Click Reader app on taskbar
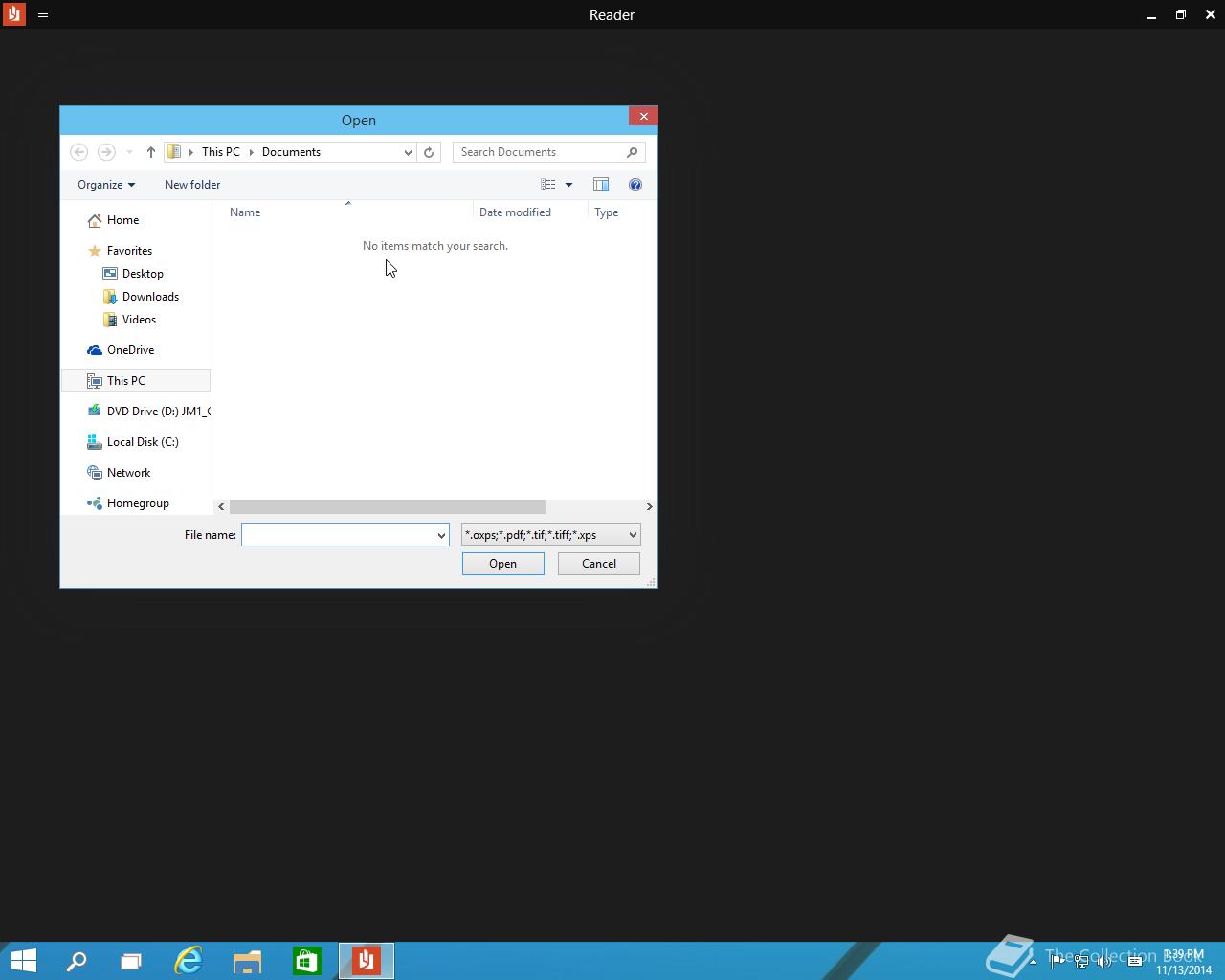This screenshot has width=1225, height=980. coord(367,961)
